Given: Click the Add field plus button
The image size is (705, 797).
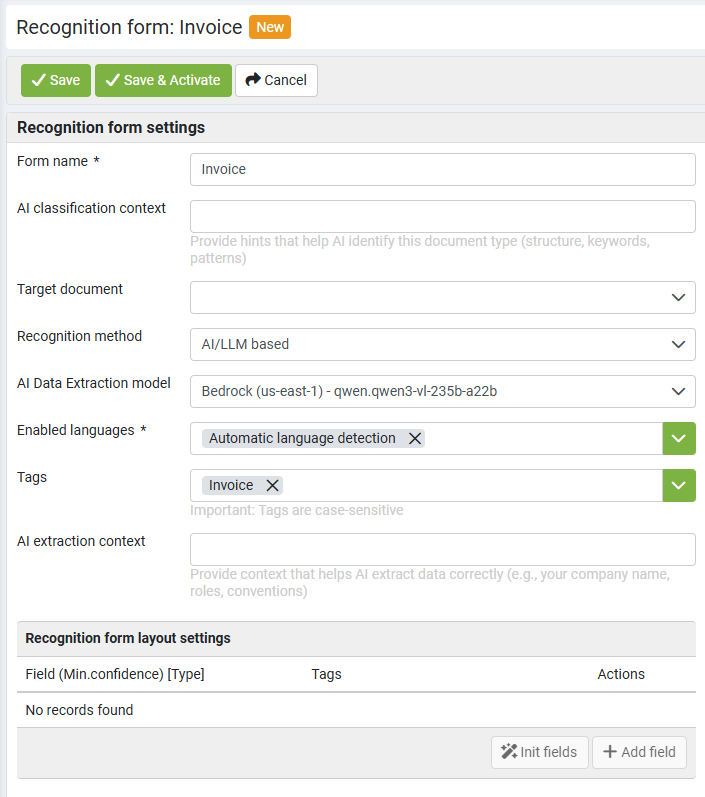Looking at the screenshot, I should [639, 752].
